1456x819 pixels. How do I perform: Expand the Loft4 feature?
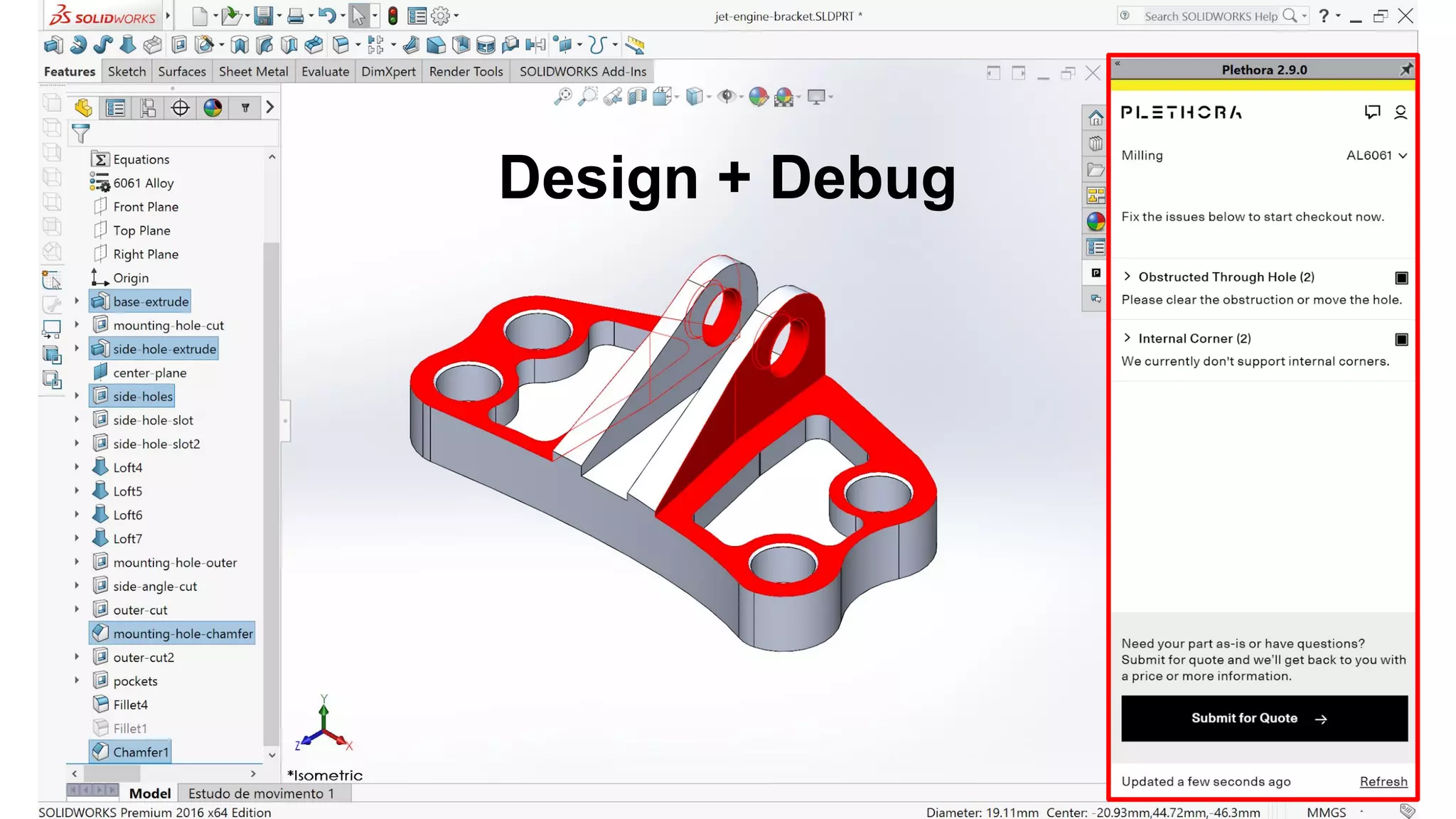pyautogui.click(x=77, y=467)
